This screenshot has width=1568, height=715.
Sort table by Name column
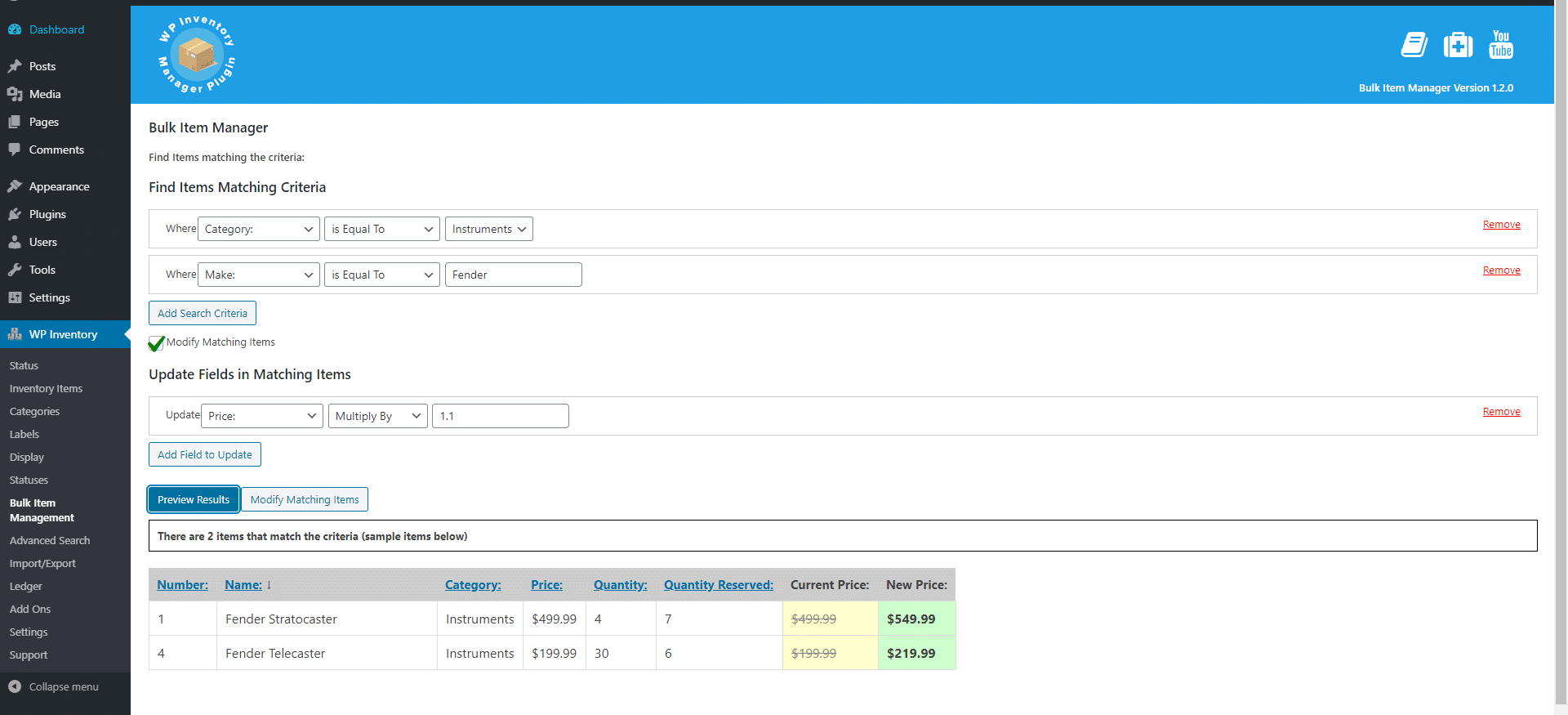pos(243,585)
